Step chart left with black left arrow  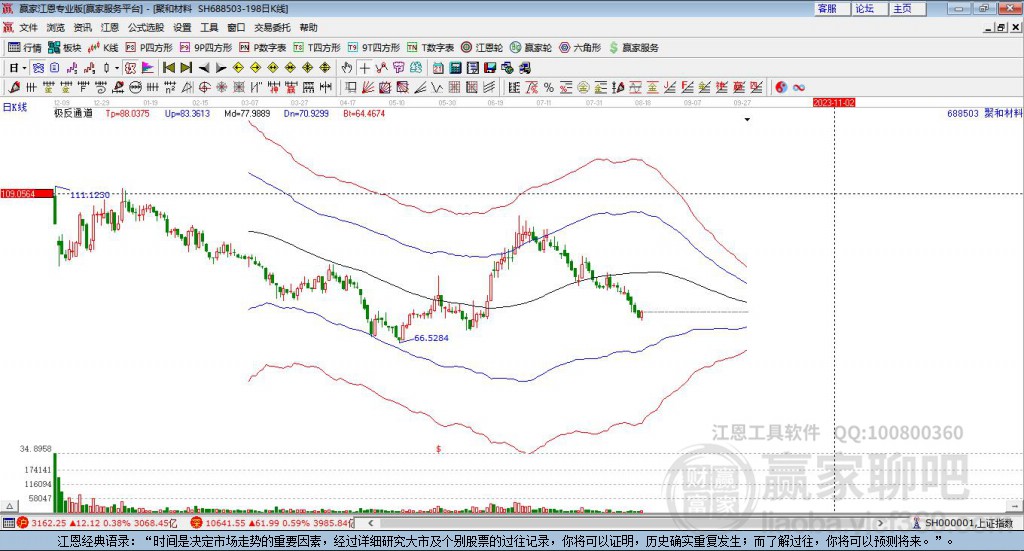pyautogui.click(x=204, y=68)
